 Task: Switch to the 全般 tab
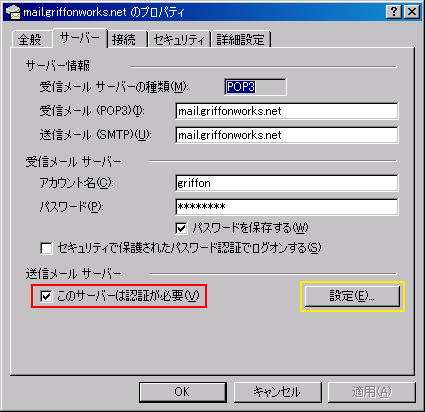click(30, 40)
